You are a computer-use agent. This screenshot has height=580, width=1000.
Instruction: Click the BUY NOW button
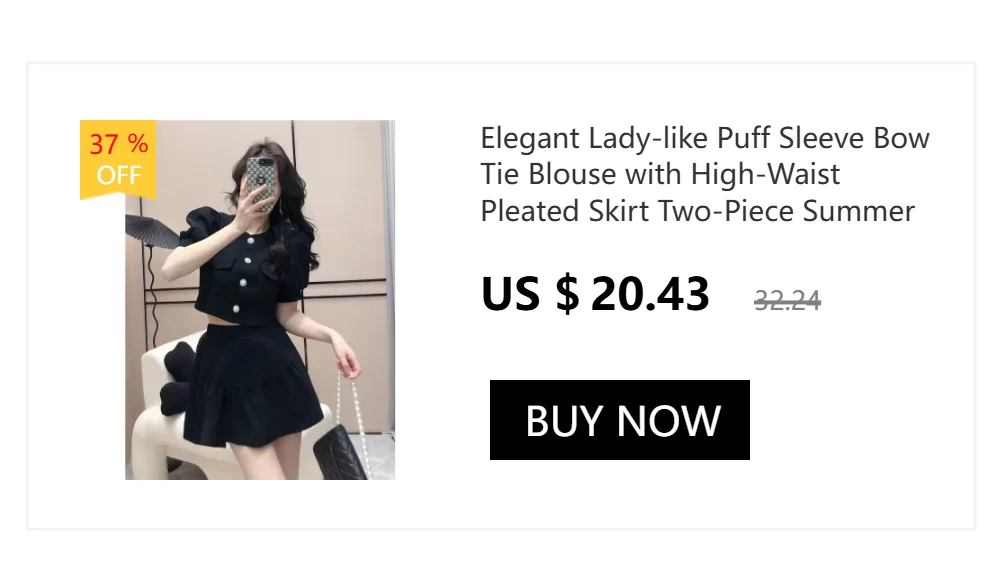tap(619, 420)
